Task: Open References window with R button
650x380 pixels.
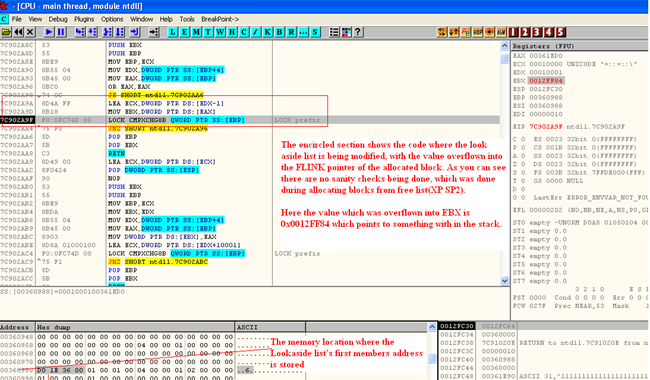Action: click(291, 32)
